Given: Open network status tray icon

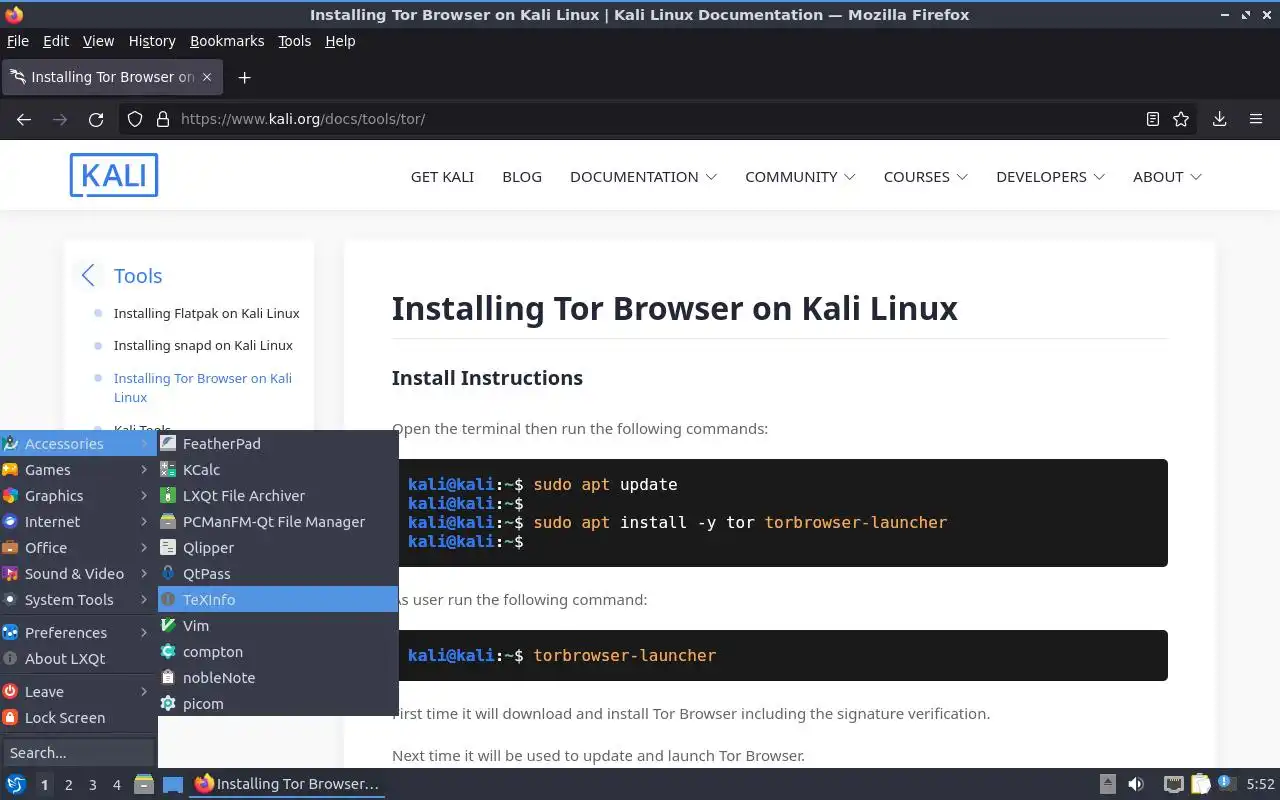Looking at the screenshot, I should pos(1173,784).
